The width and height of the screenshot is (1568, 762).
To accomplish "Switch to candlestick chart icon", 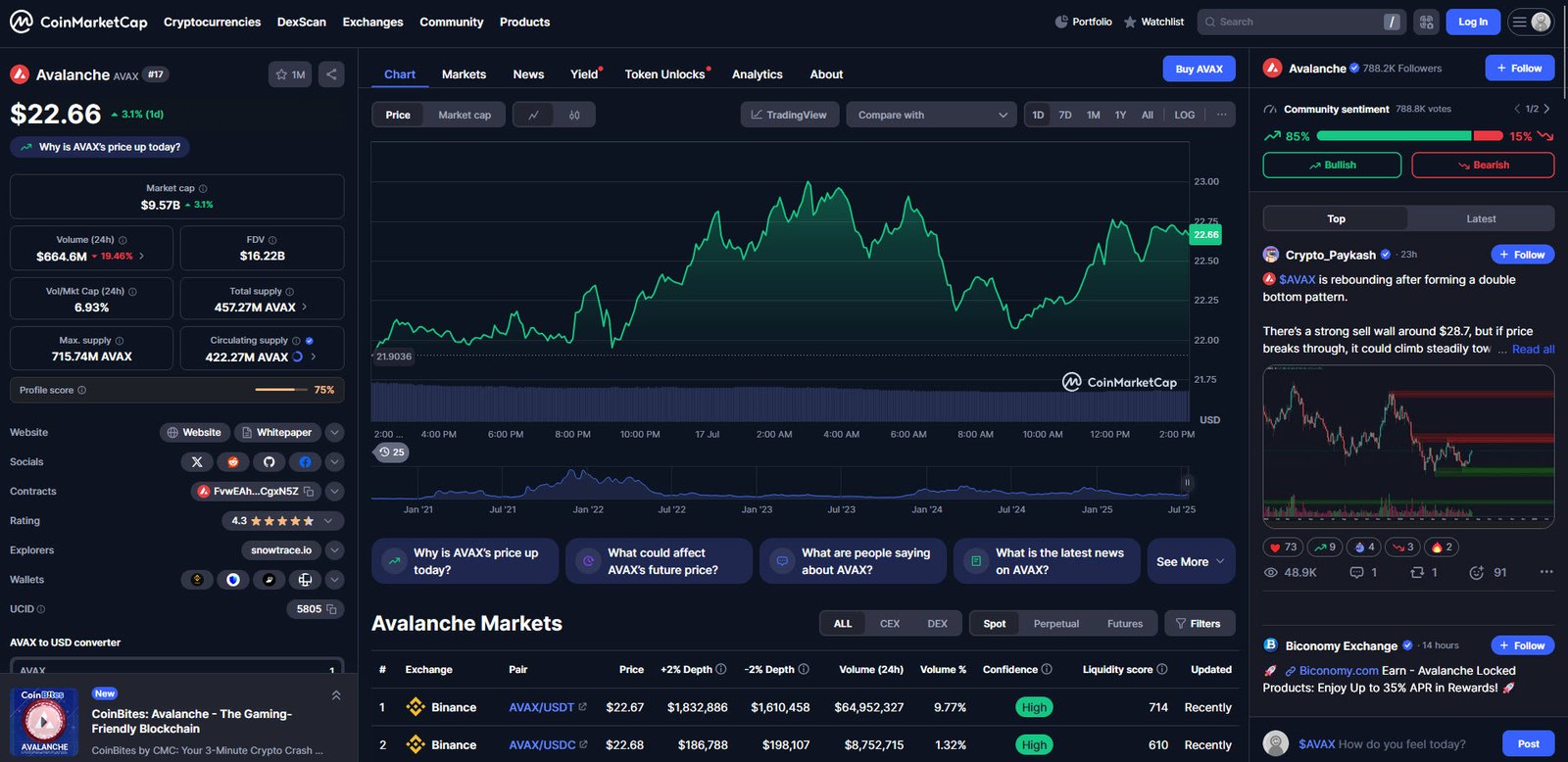I will [574, 115].
